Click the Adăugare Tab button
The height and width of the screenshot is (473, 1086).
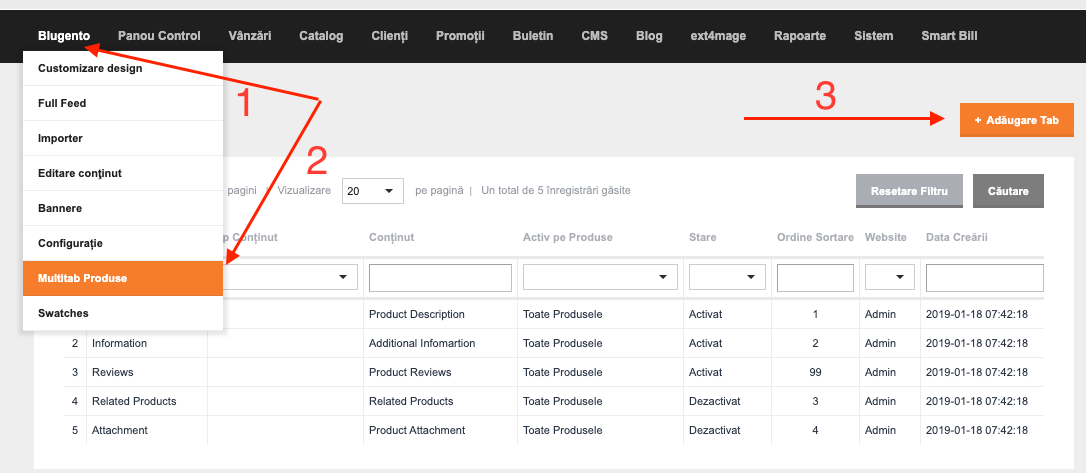click(x=1016, y=120)
